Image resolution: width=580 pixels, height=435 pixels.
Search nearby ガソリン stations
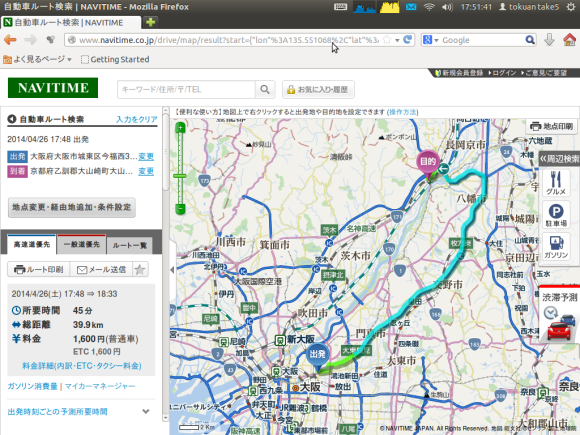556,247
